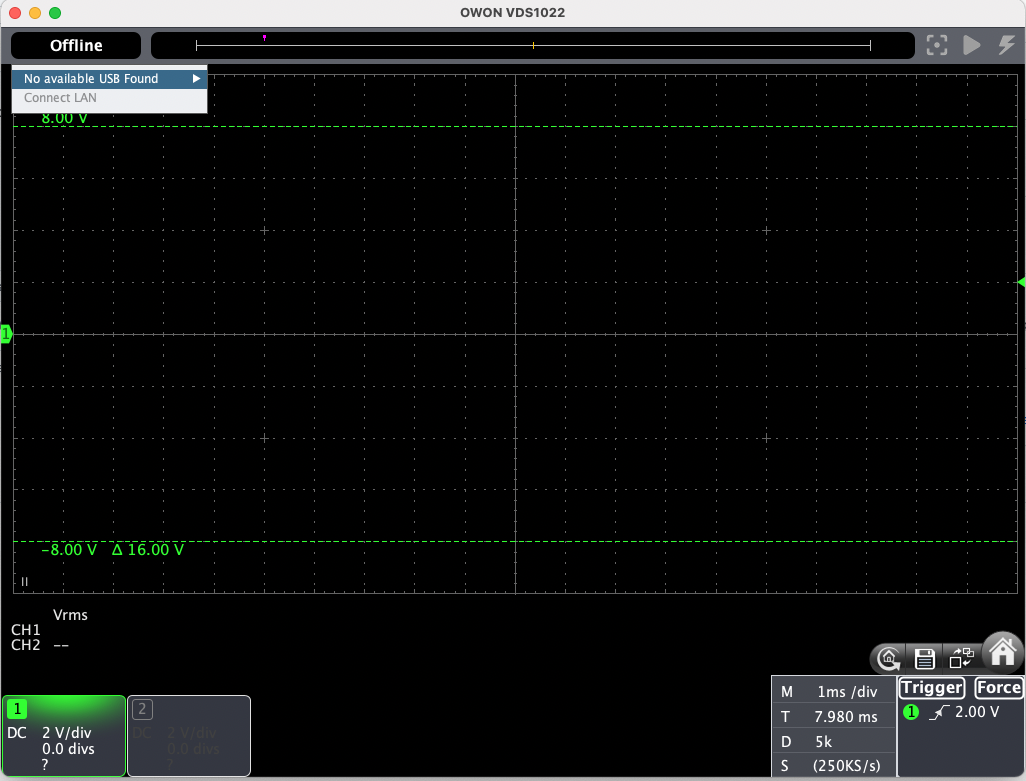Select the lower -8.00 V cursor line
Image resolution: width=1026 pixels, height=781 pixels.
(516, 542)
